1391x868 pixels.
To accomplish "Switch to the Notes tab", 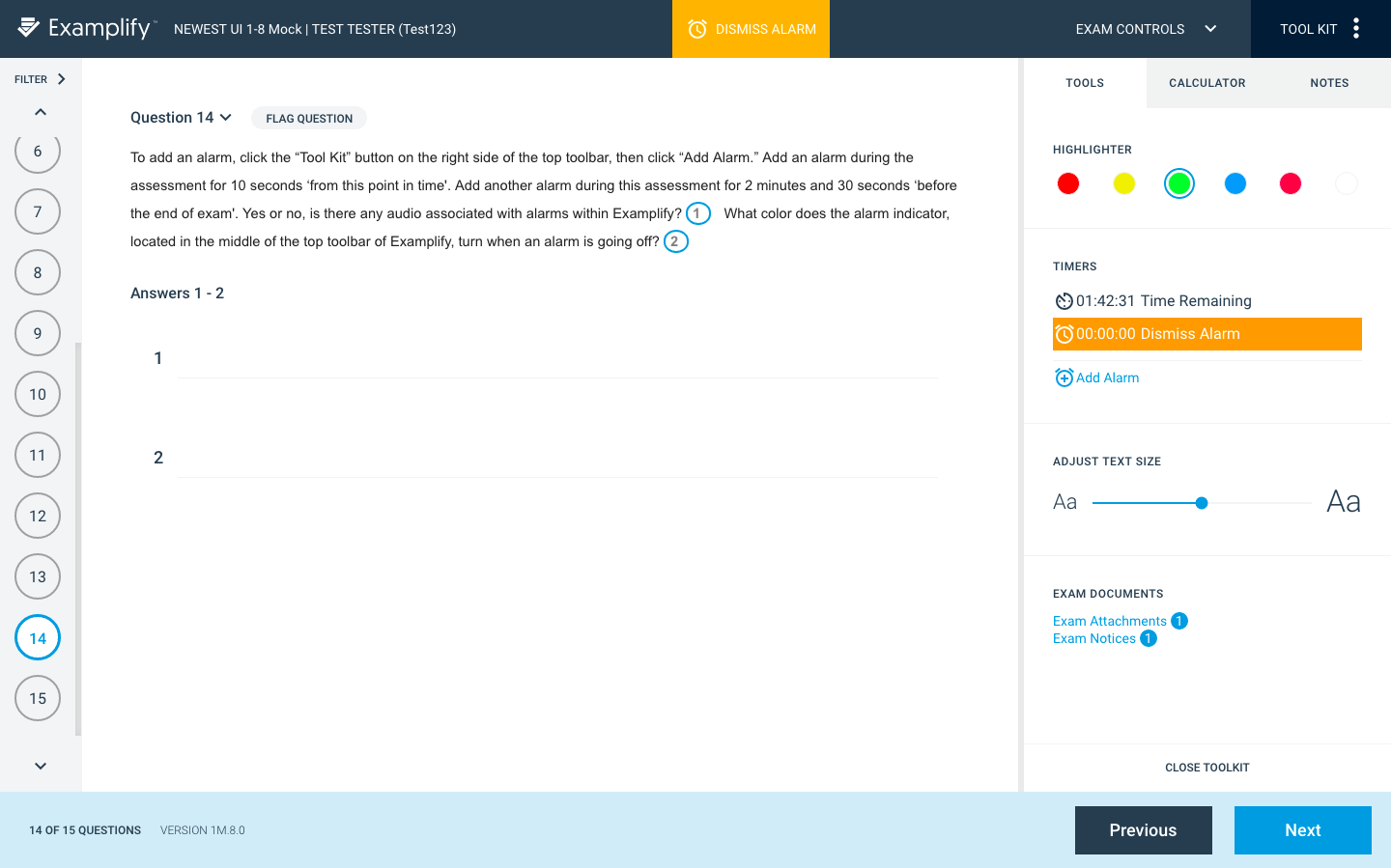I will click(x=1329, y=83).
